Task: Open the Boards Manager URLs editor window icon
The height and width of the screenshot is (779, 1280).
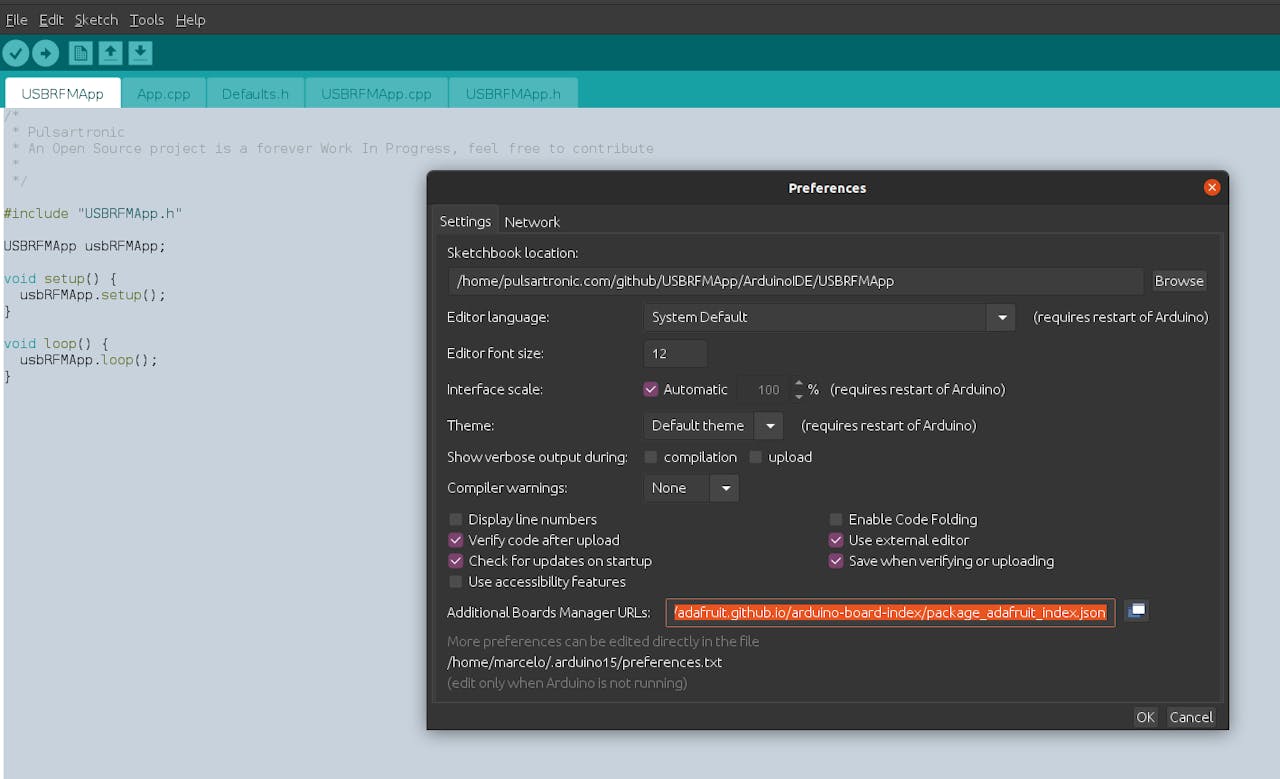Action: [1136, 611]
